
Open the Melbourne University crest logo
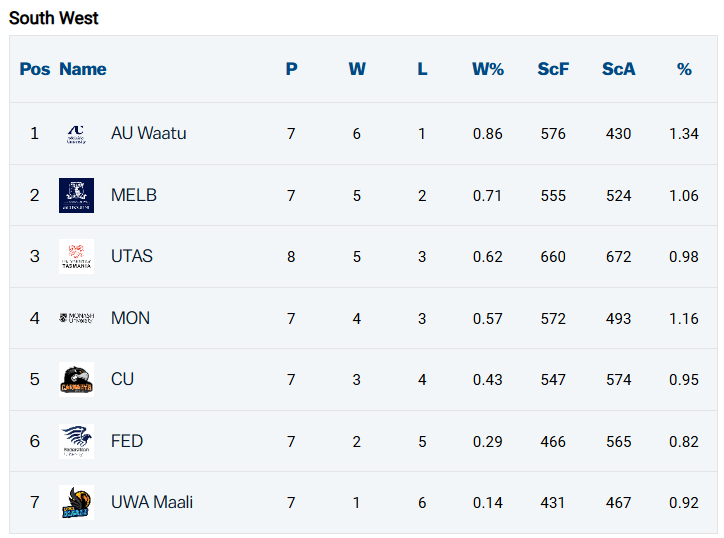tap(76, 195)
